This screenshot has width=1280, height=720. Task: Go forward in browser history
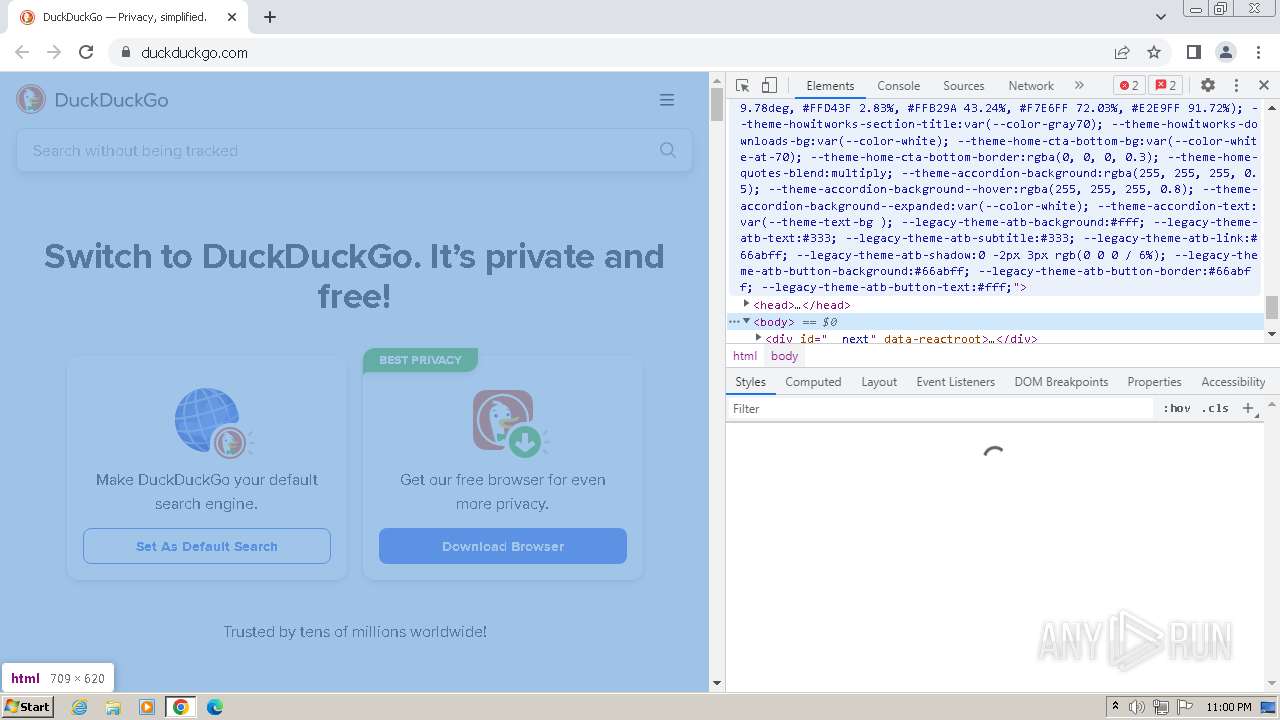coord(54,52)
